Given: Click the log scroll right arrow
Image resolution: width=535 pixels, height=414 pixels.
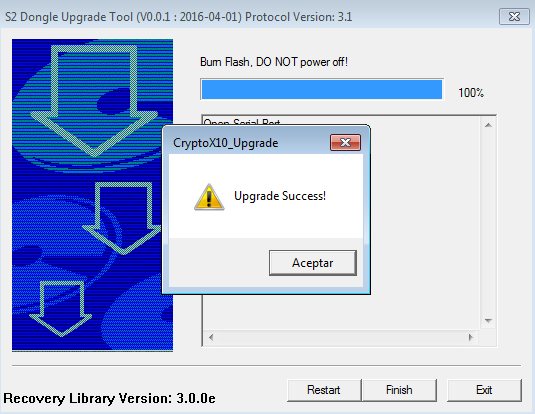Looking at the screenshot, I should click(471, 337).
